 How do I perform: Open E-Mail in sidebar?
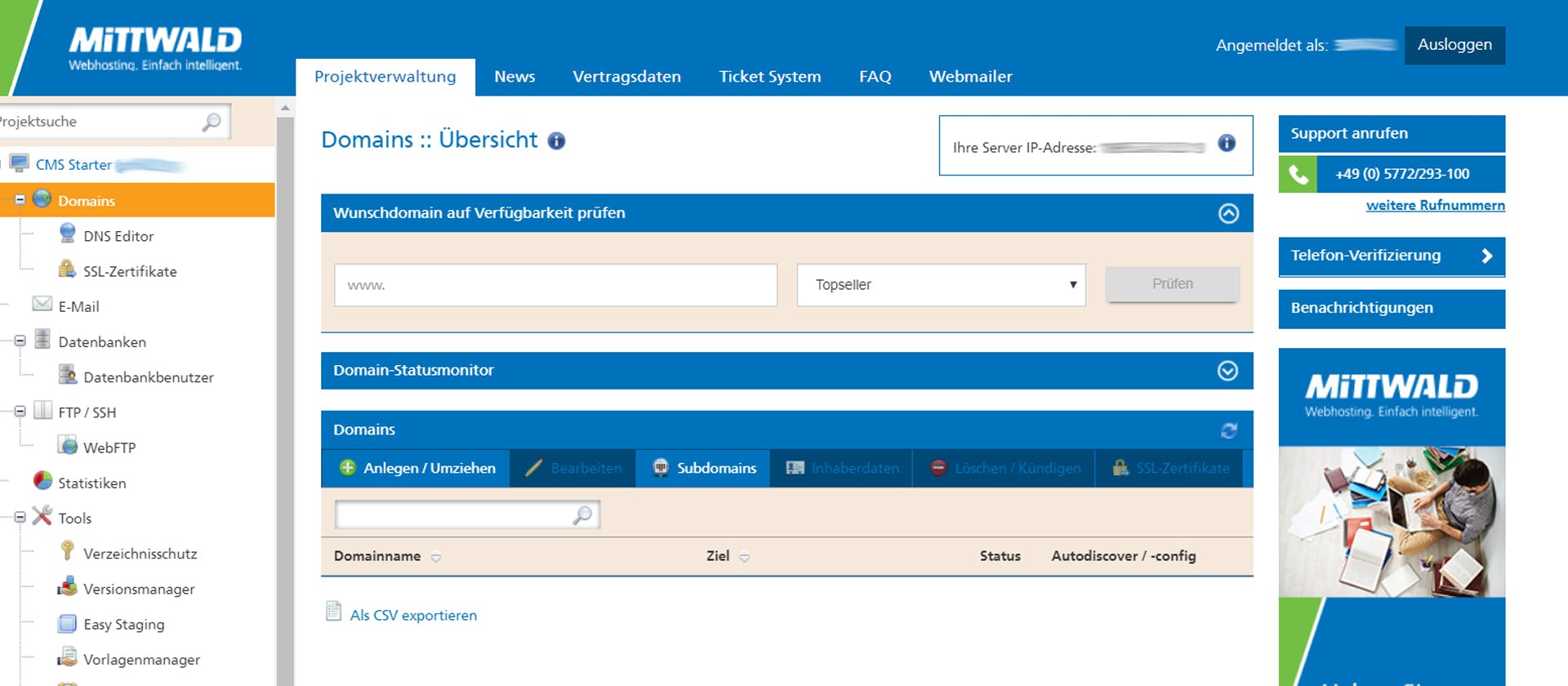coord(78,307)
